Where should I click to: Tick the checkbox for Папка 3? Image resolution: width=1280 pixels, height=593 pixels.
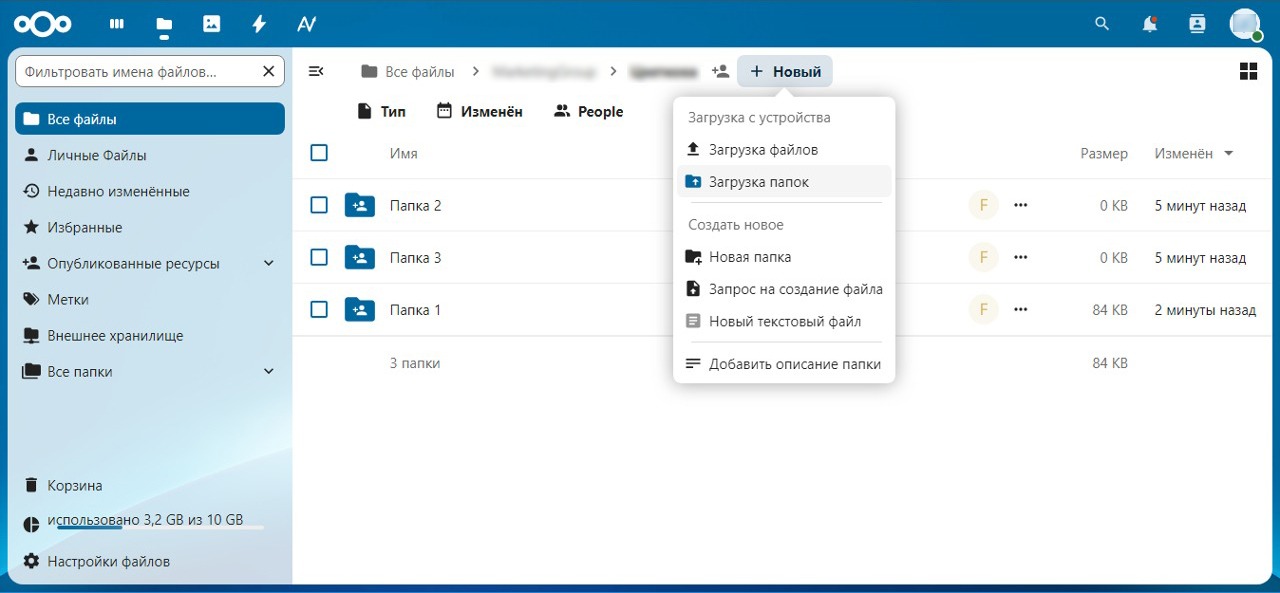tap(319, 257)
